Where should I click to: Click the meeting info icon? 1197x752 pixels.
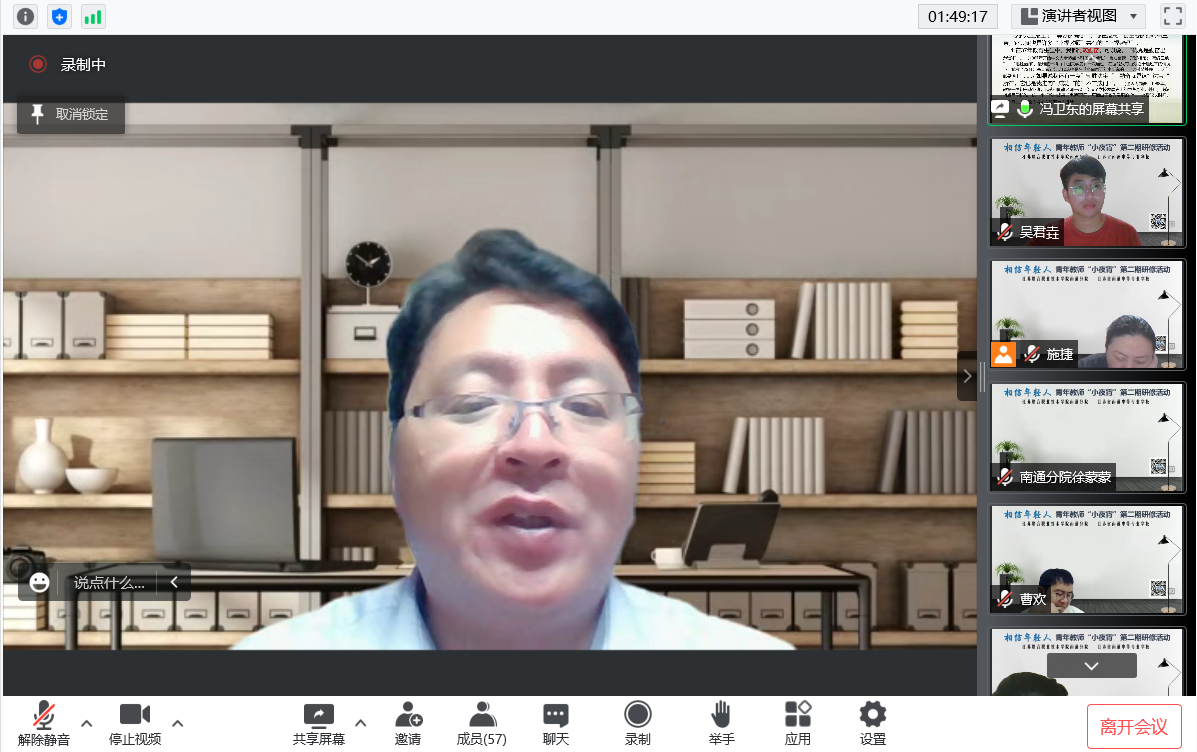(x=26, y=16)
